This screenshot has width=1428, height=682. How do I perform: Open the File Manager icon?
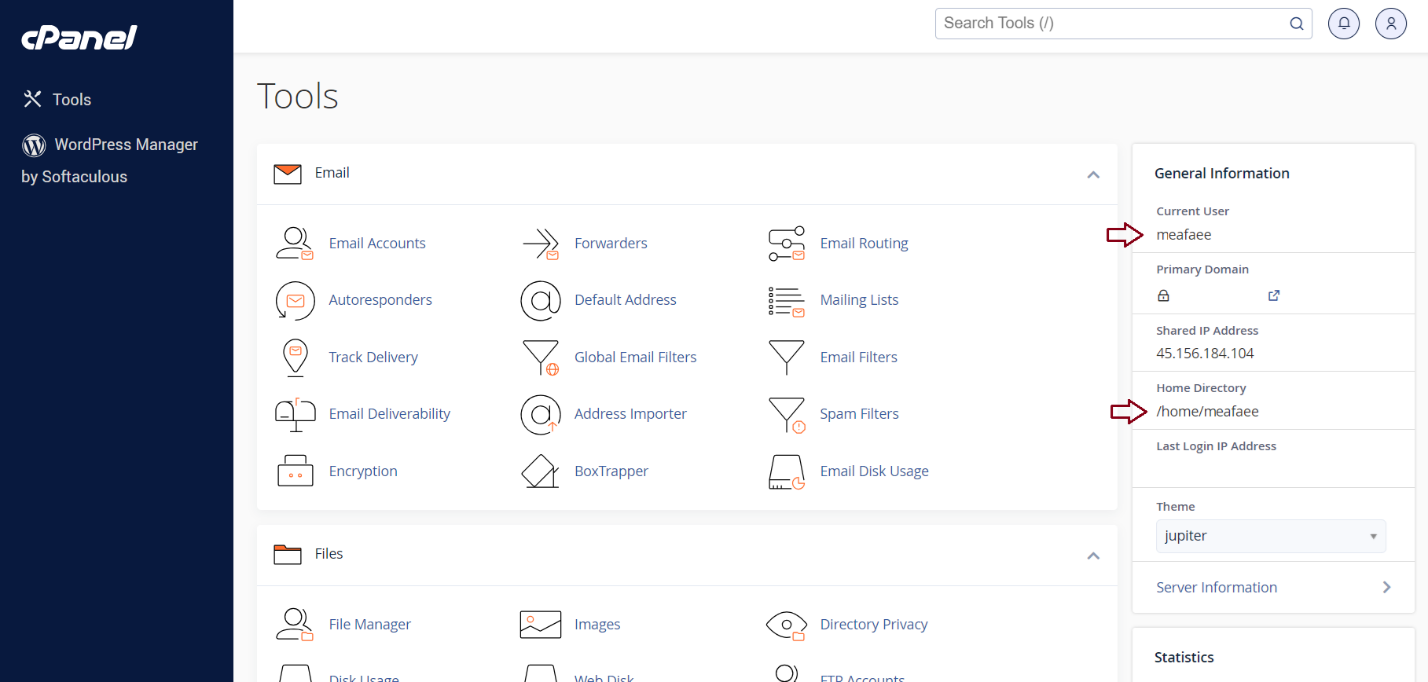[x=295, y=624]
